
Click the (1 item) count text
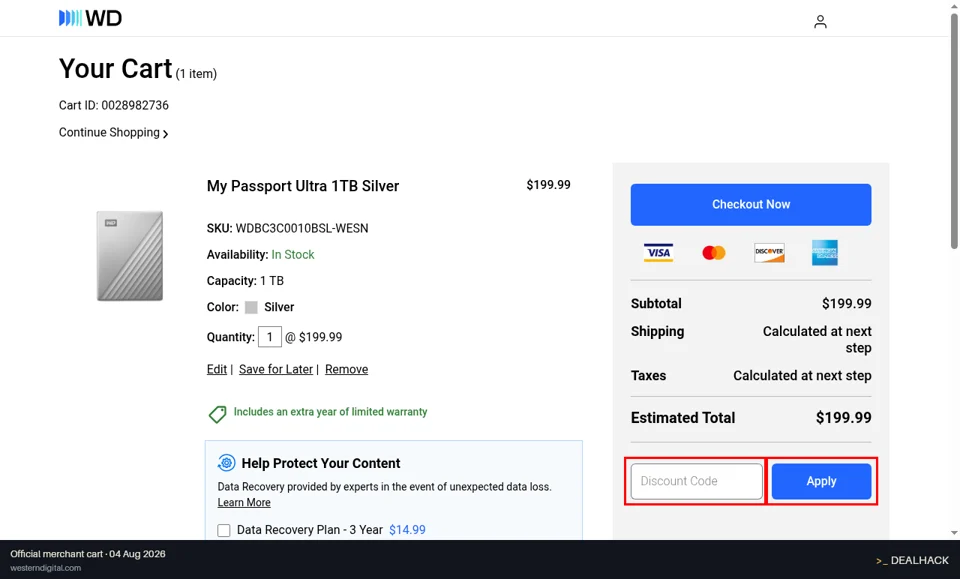pyautogui.click(x=196, y=74)
